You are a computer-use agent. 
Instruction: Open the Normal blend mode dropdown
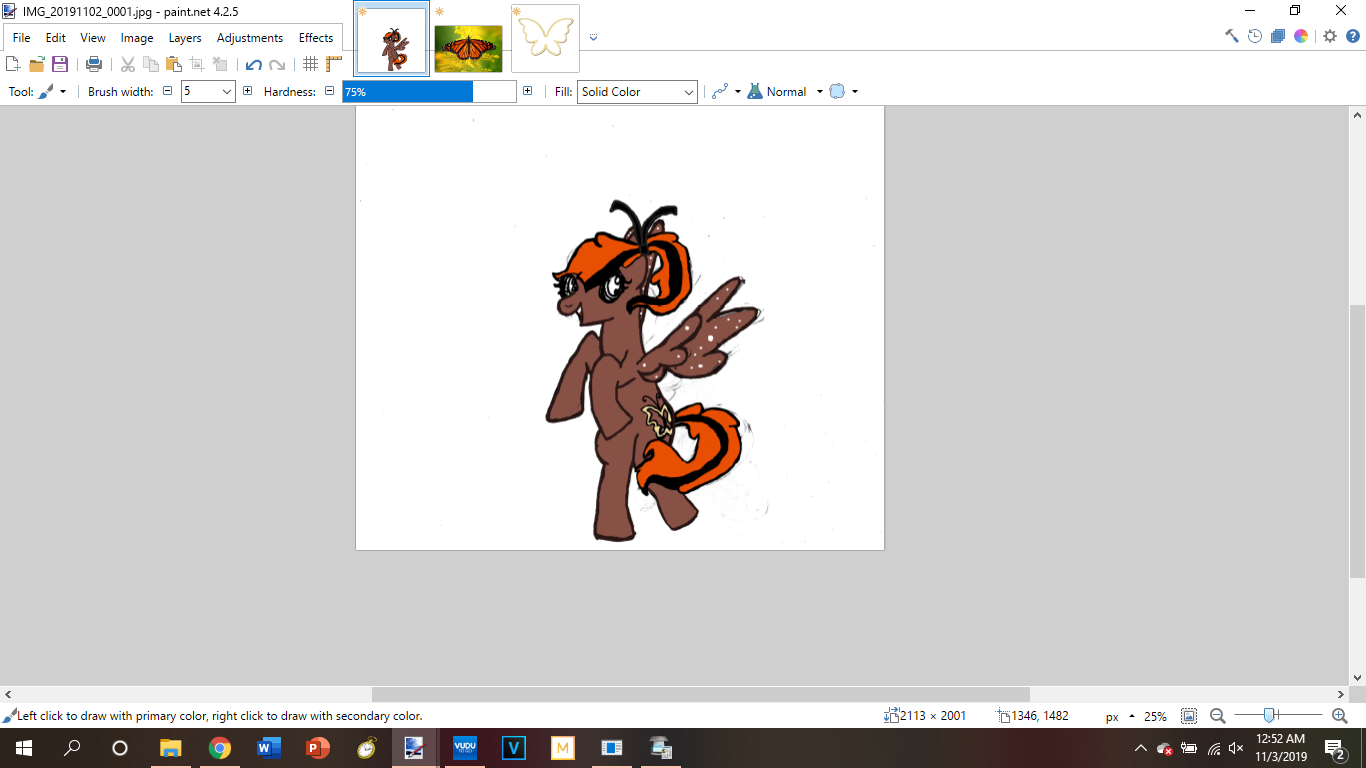(x=819, y=92)
